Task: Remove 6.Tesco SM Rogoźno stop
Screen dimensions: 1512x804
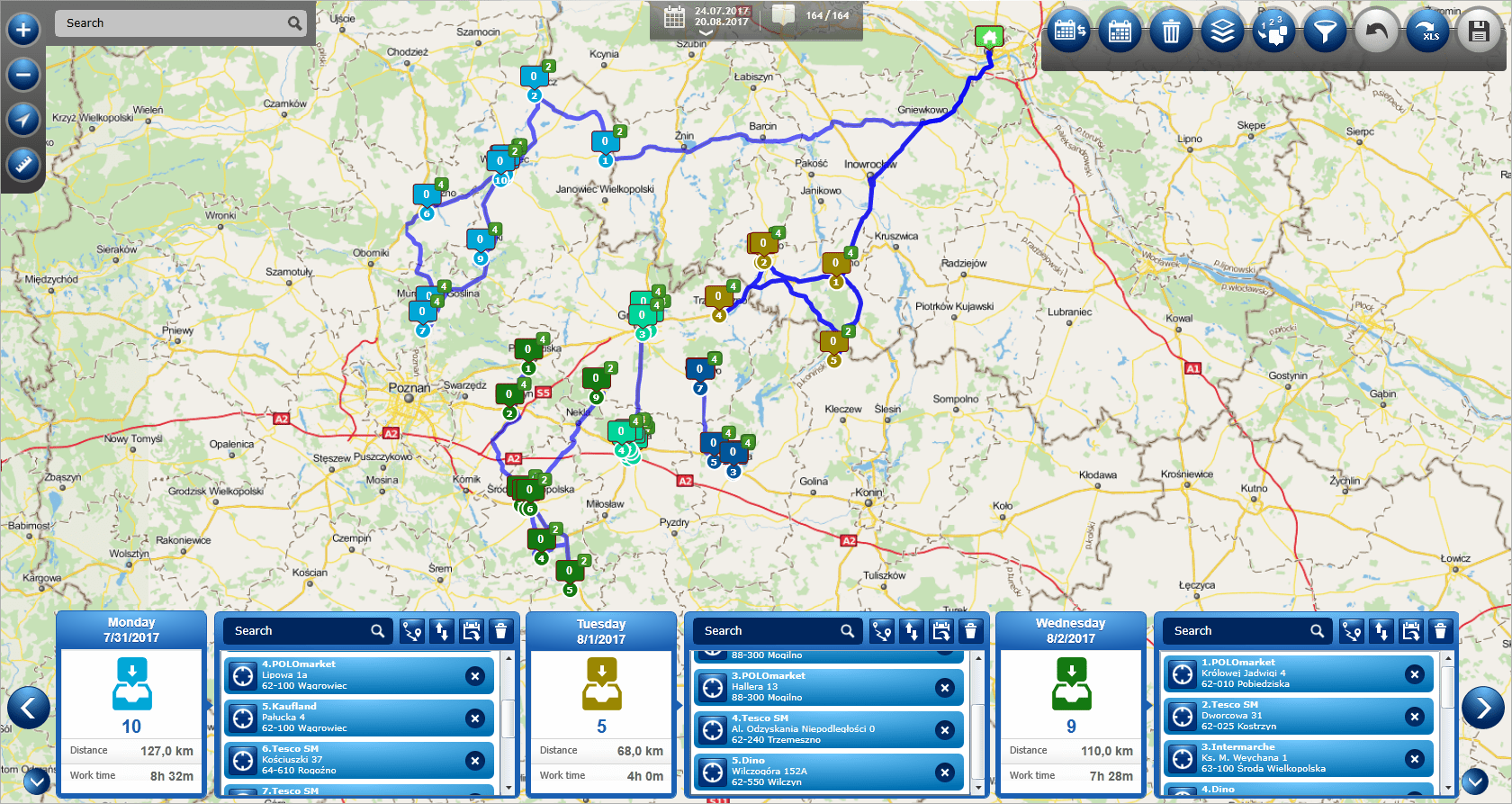Action: tap(475, 761)
